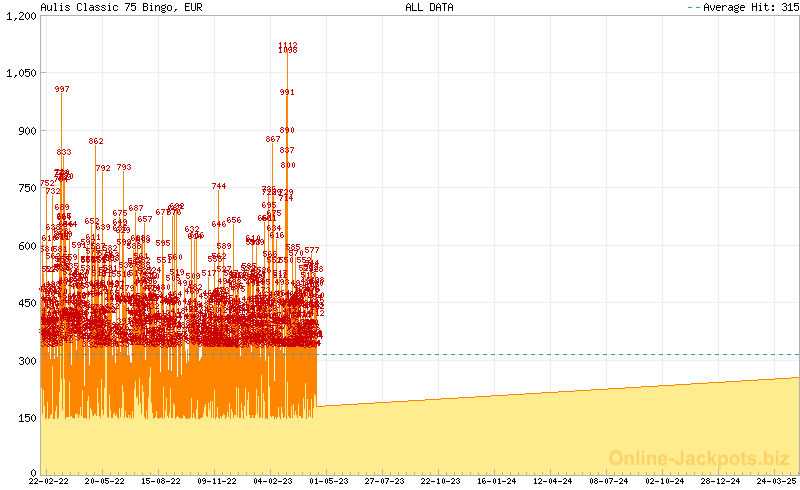This screenshot has height=490, width=800.
Task: Click the 744 data point label
Action: pos(219,186)
